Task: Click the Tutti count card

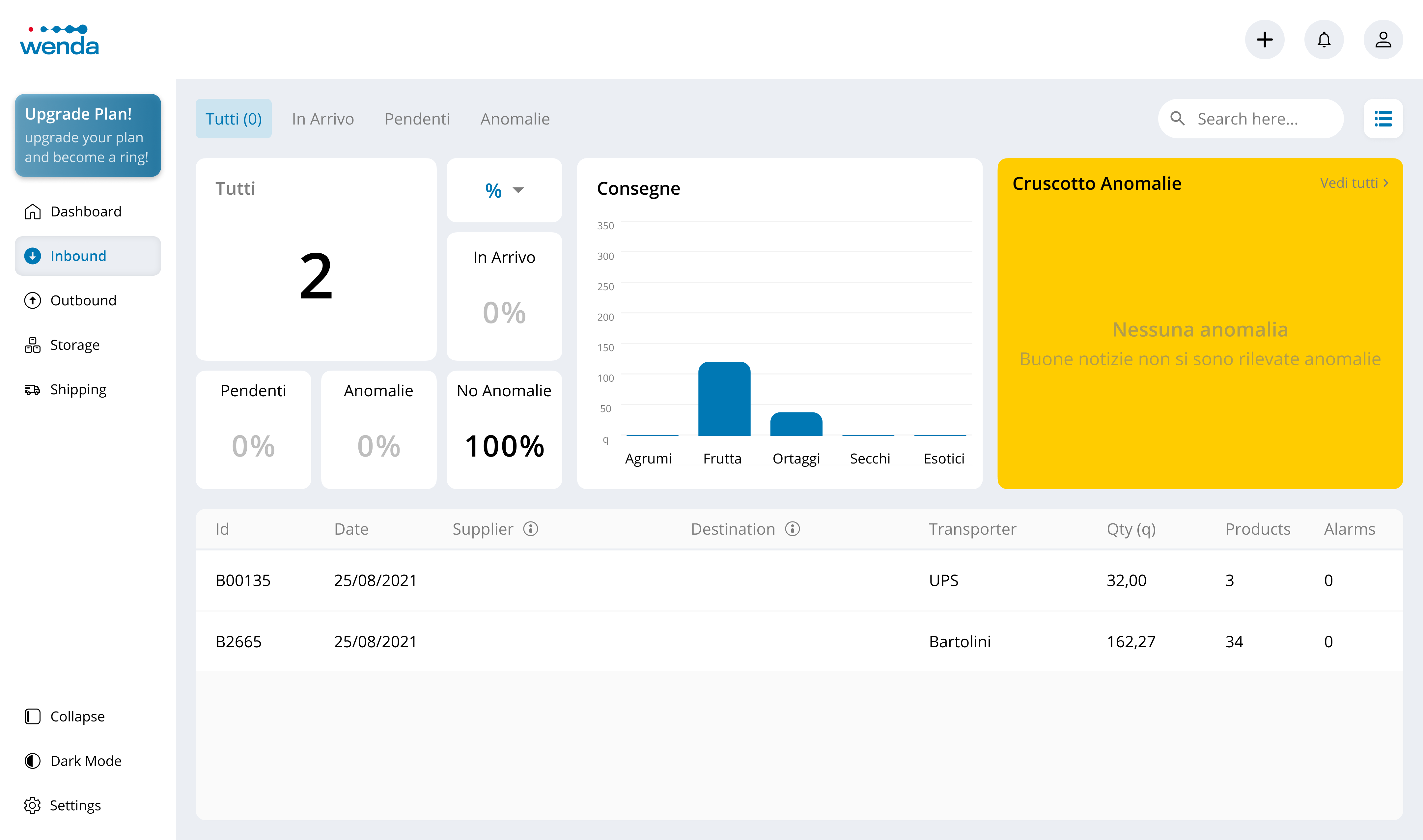Action: pos(316,259)
